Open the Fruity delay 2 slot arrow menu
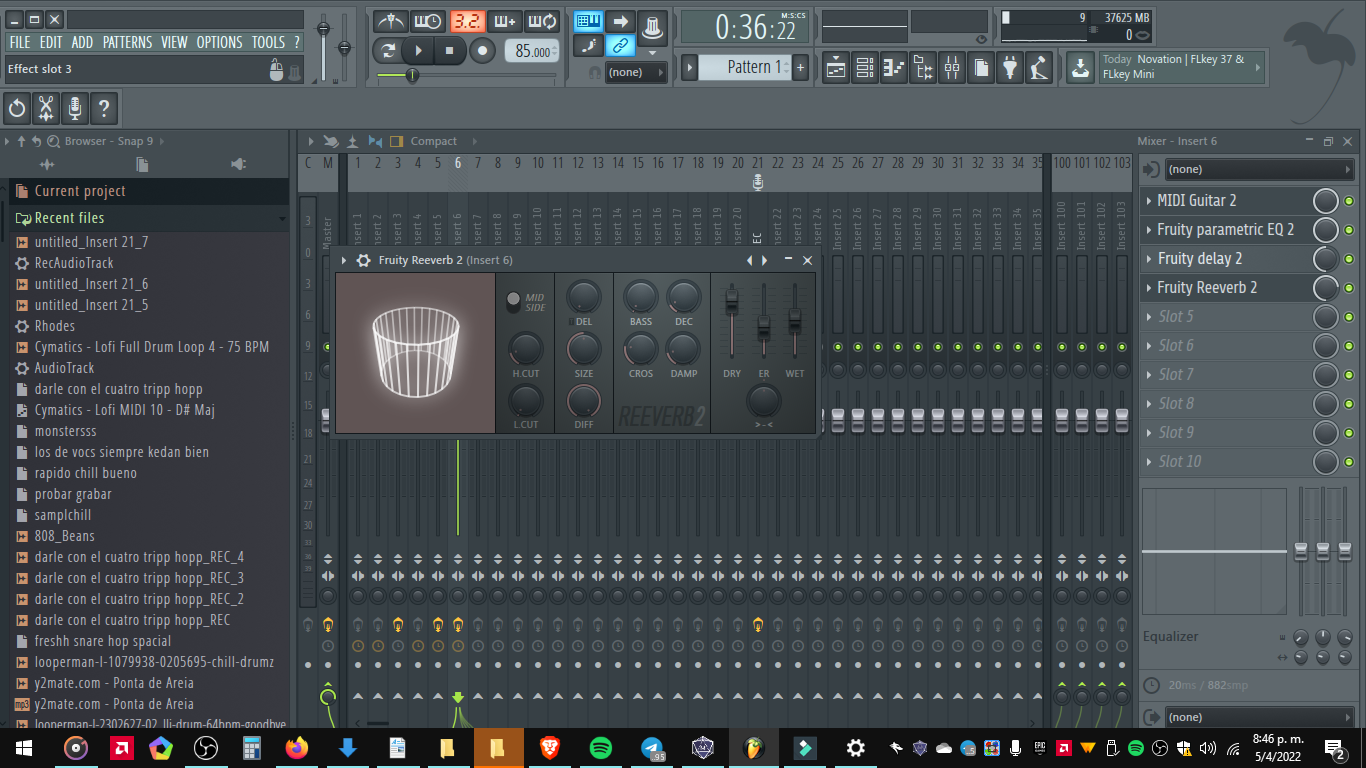 coord(1149,259)
